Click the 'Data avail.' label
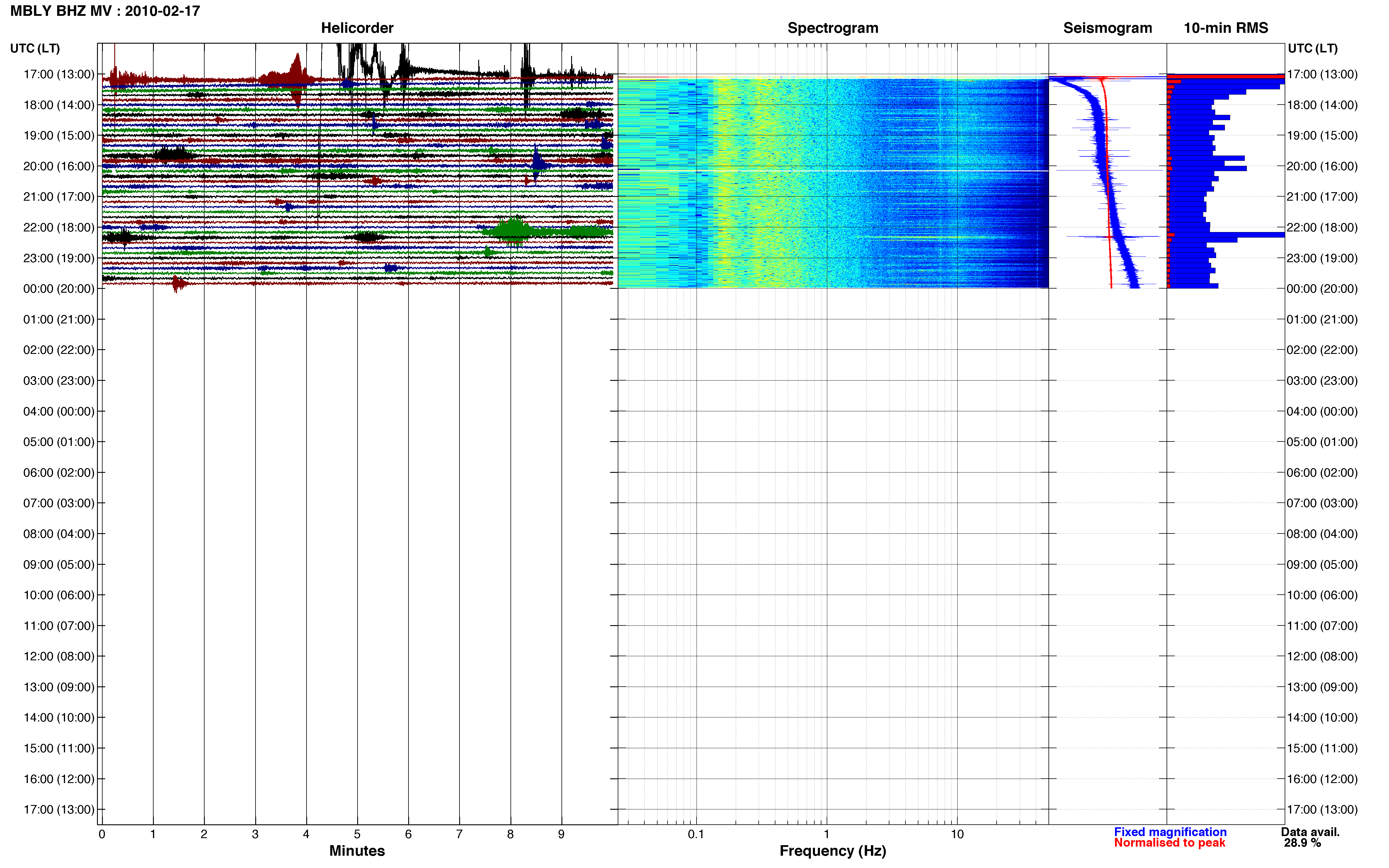 [x=1310, y=832]
